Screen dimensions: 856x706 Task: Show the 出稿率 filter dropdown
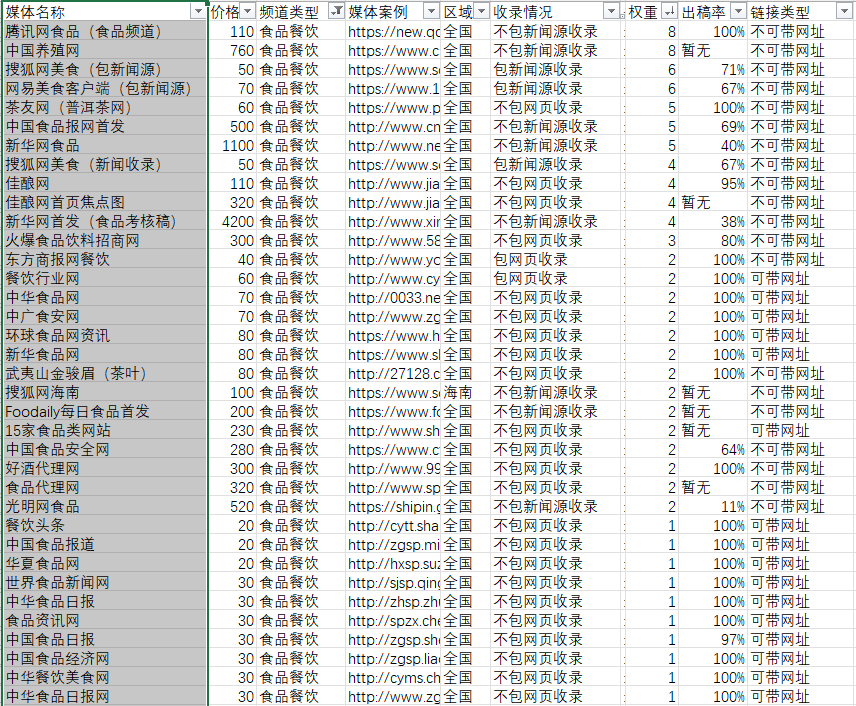pyautogui.click(x=738, y=11)
